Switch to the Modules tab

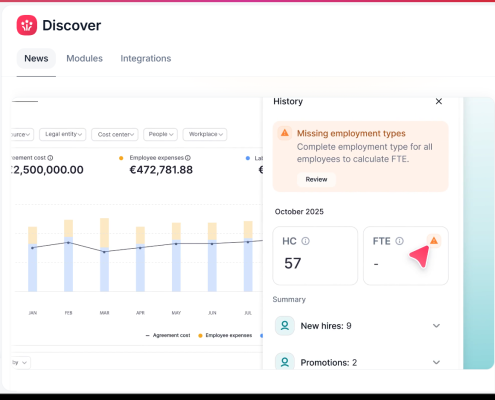(x=84, y=58)
